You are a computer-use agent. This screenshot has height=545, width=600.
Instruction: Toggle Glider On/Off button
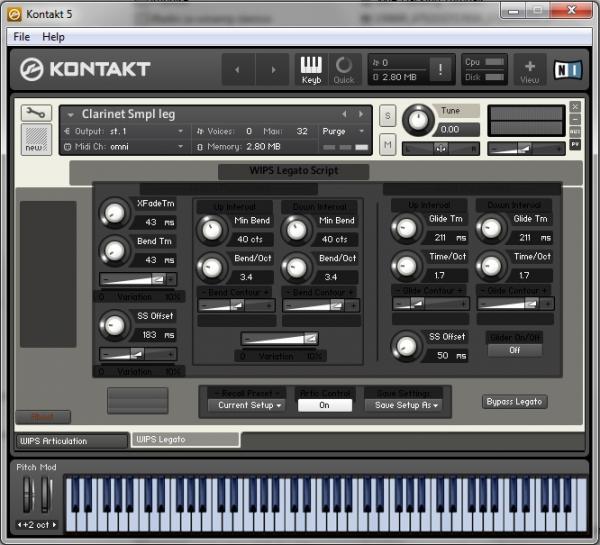click(515, 350)
